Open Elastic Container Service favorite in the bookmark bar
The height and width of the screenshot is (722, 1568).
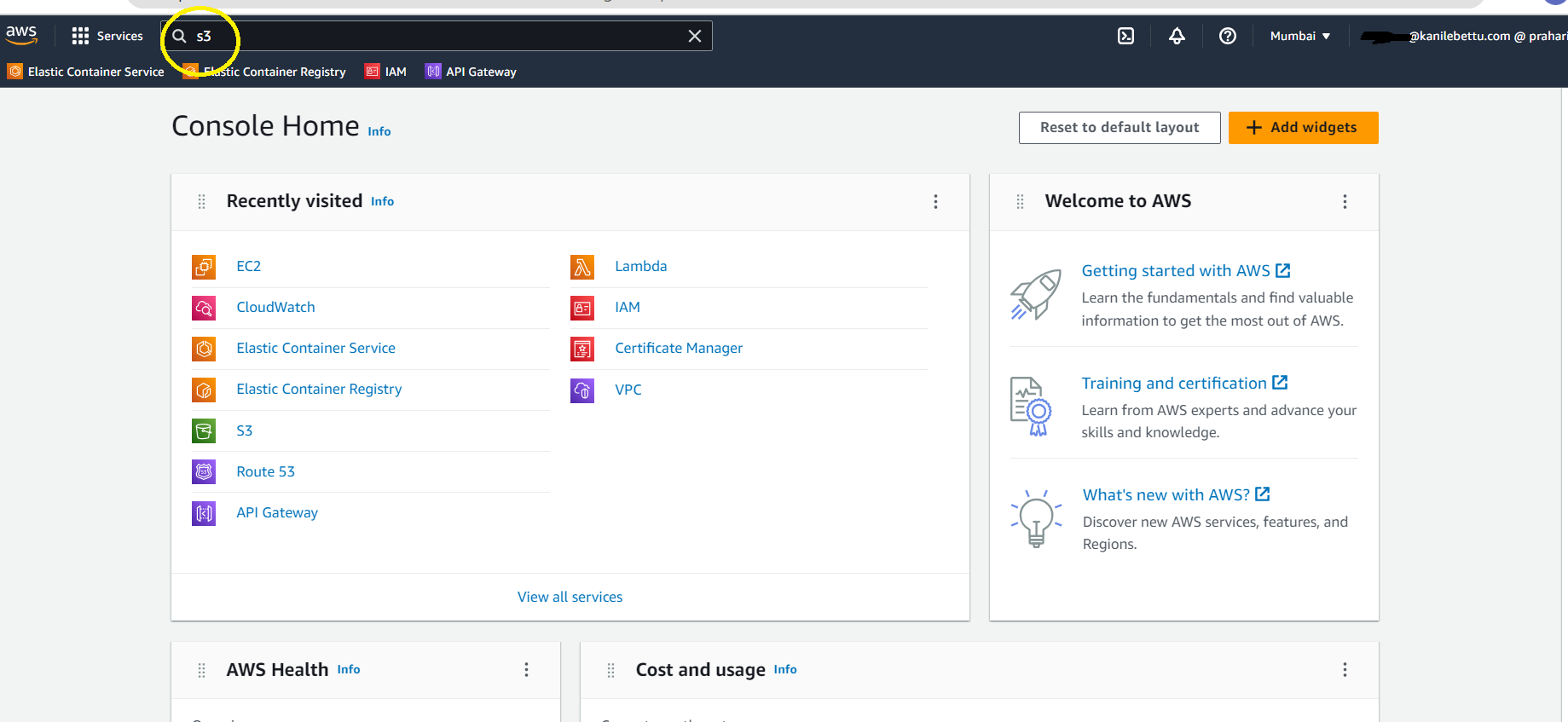[86, 72]
